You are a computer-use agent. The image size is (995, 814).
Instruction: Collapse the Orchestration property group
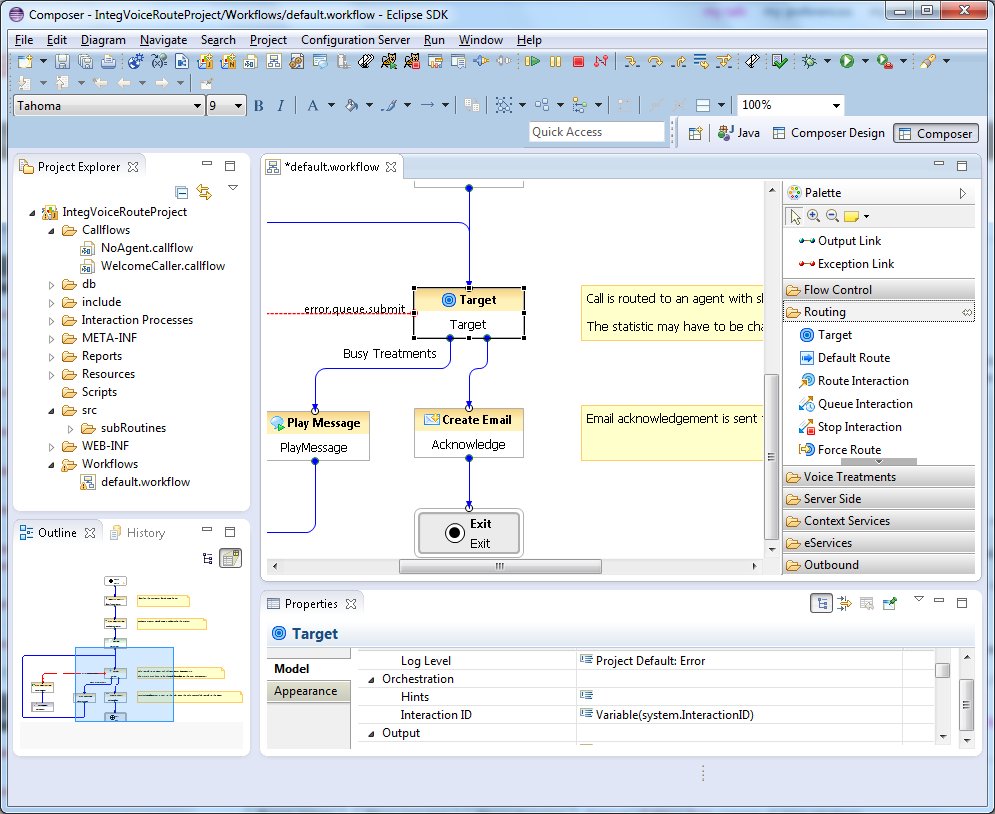(x=372, y=679)
